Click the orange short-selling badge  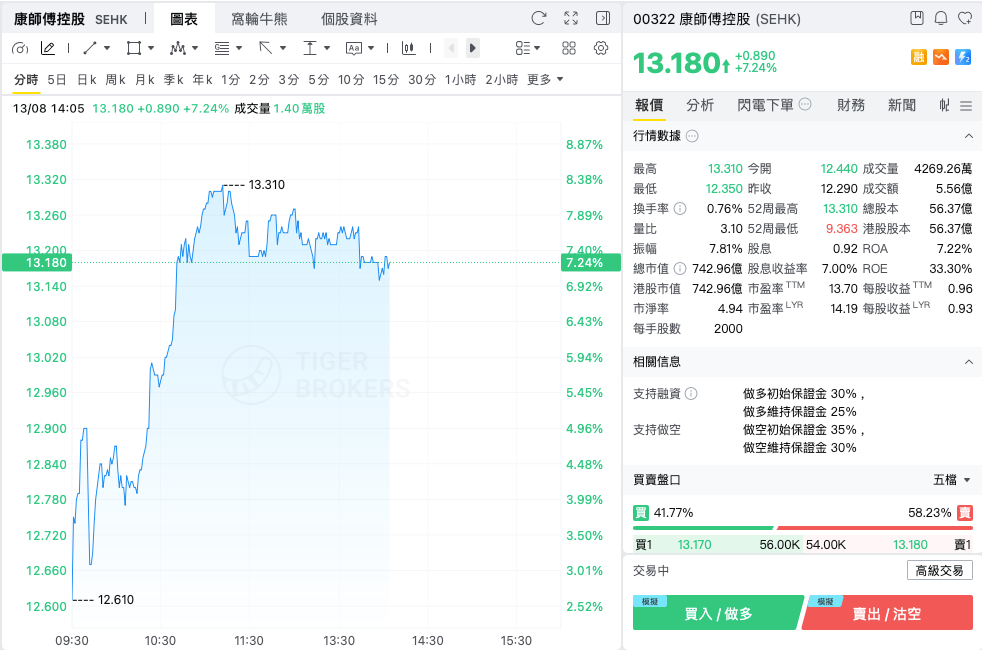pyautogui.click(x=941, y=58)
